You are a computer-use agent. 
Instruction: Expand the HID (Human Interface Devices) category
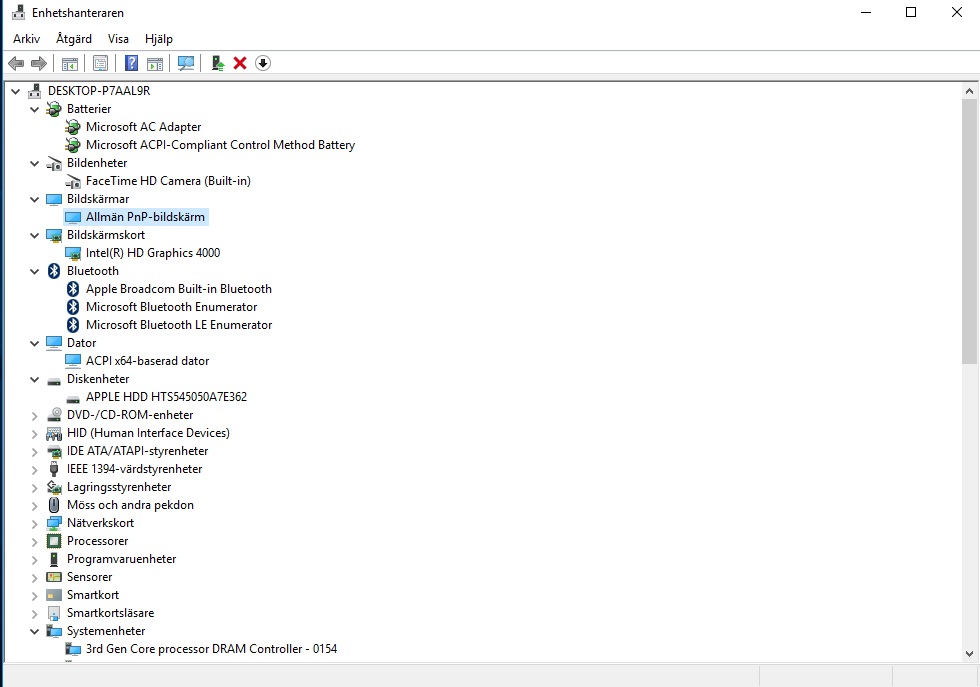point(34,433)
